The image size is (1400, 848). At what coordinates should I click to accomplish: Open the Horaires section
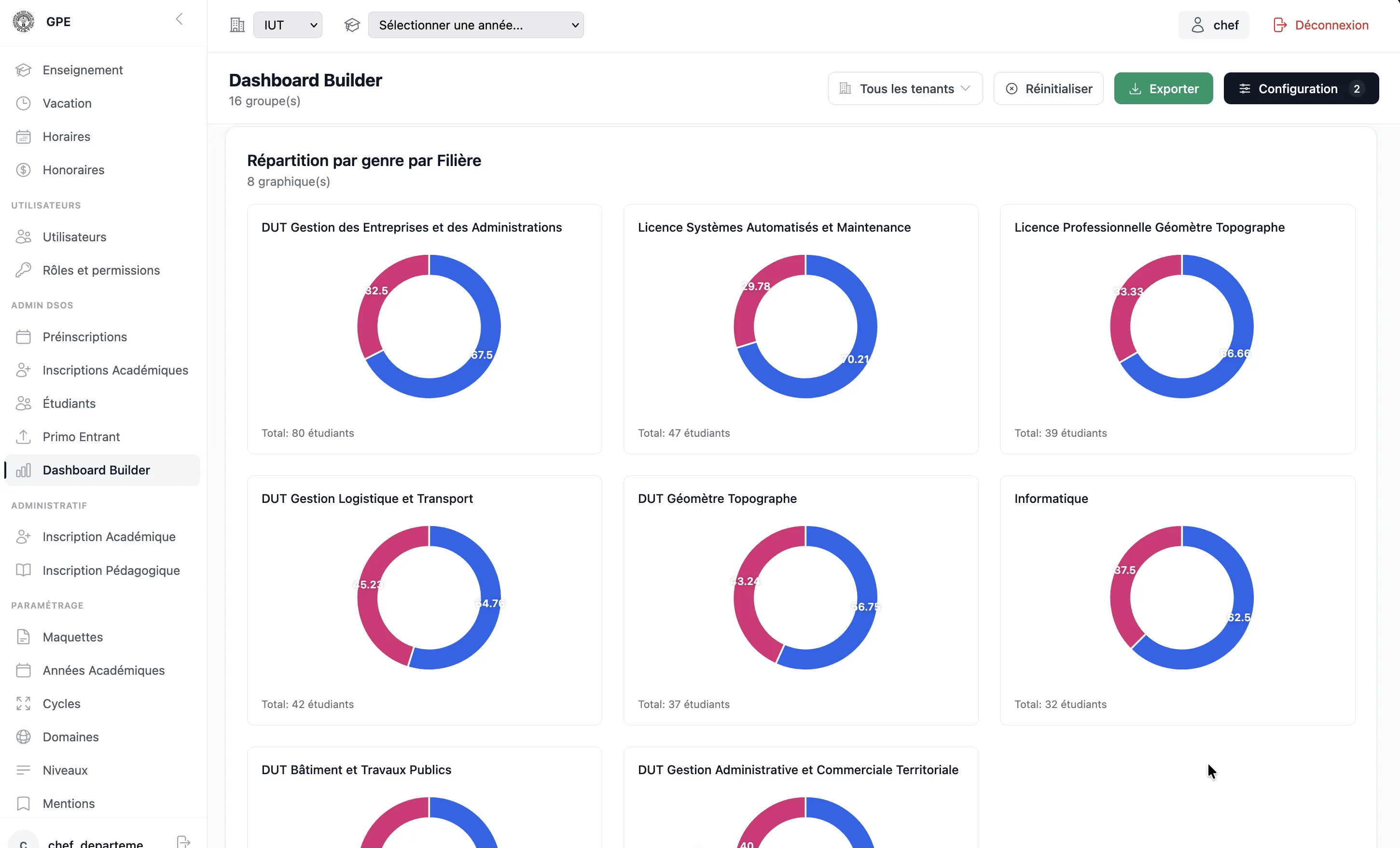tap(102, 137)
